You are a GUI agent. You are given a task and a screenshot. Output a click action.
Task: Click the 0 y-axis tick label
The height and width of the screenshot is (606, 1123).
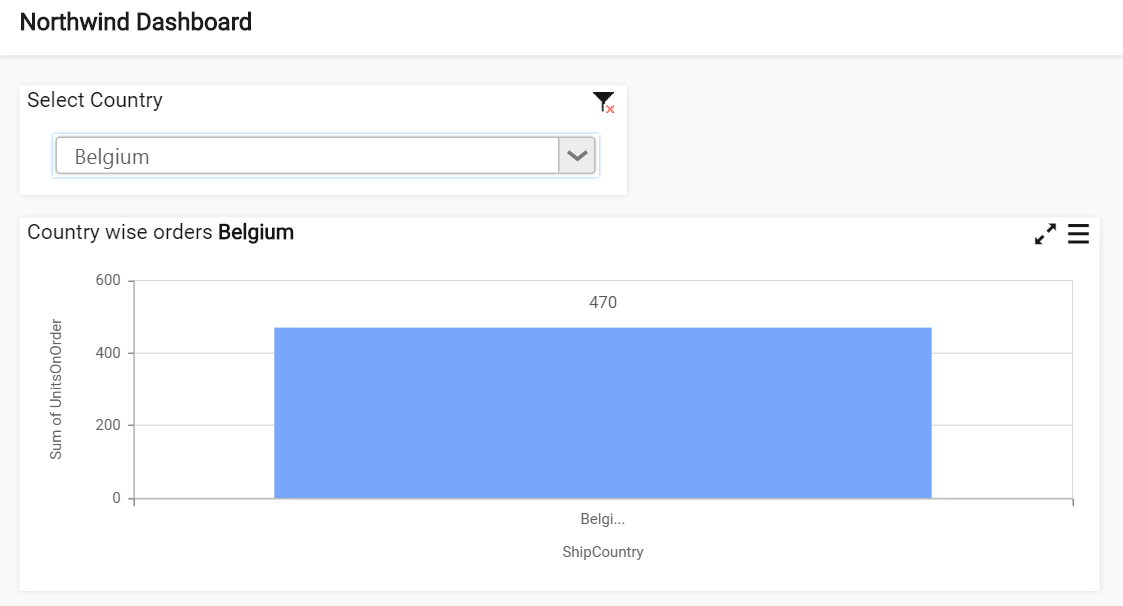click(x=116, y=498)
